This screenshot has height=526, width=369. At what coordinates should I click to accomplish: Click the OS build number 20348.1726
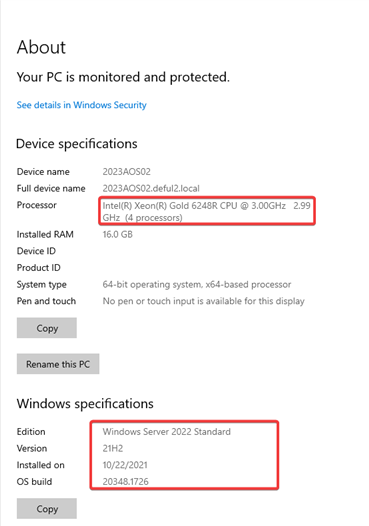[x=125, y=482]
